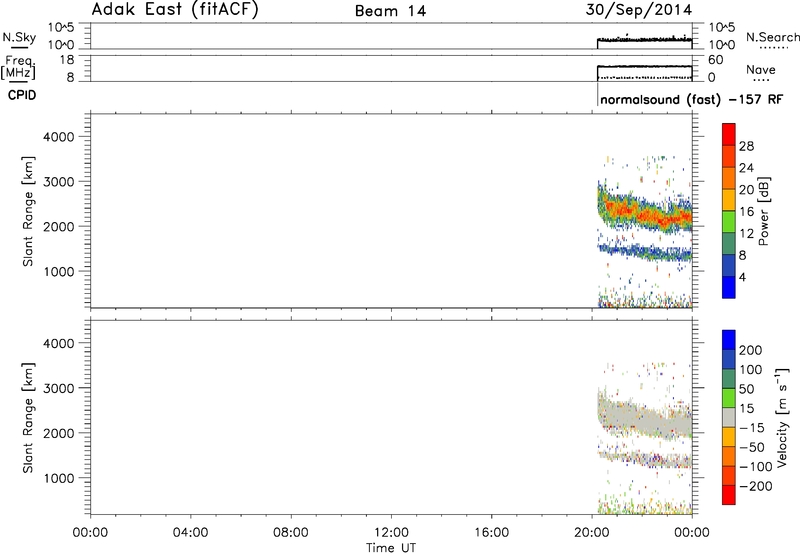Click the left '10^5' noise axis value
The image size is (800, 554).
click(x=61, y=28)
